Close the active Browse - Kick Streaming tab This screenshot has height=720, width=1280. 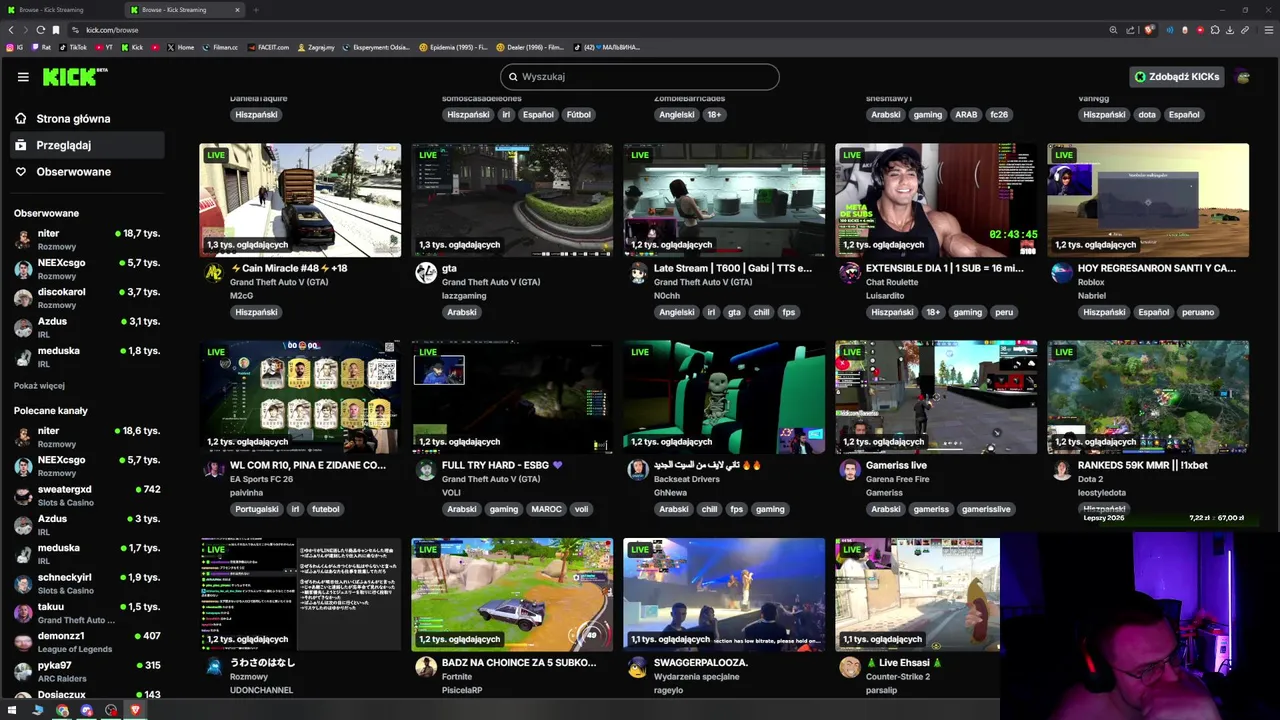[x=237, y=10]
